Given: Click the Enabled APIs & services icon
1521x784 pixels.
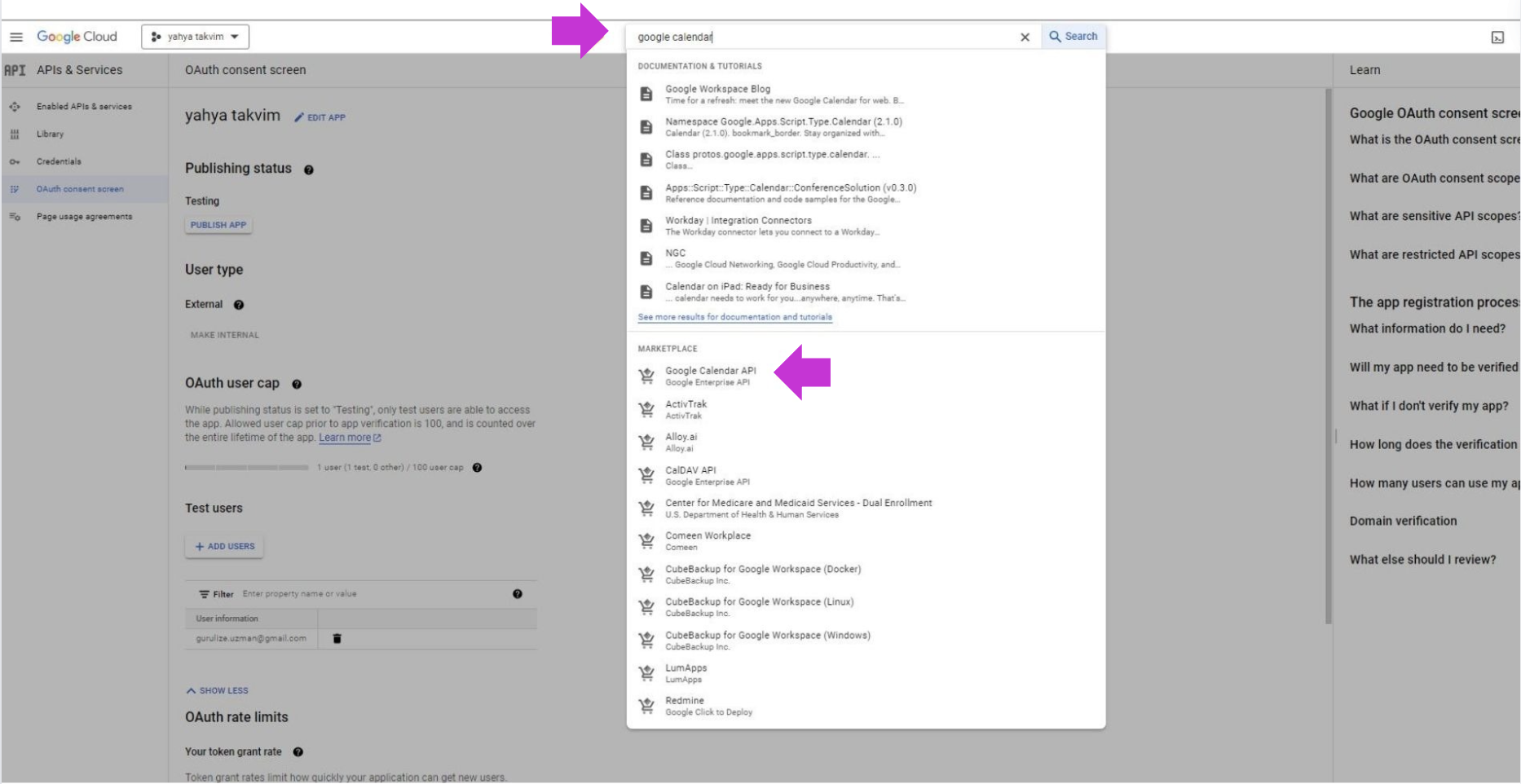Looking at the screenshot, I should pos(15,107).
